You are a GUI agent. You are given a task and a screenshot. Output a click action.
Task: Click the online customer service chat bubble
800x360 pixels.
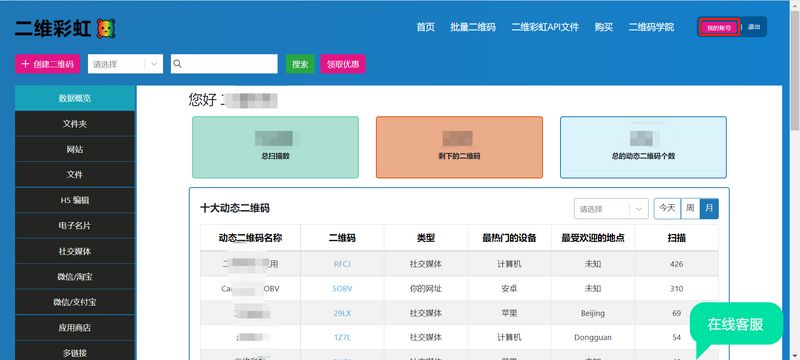coord(736,326)
